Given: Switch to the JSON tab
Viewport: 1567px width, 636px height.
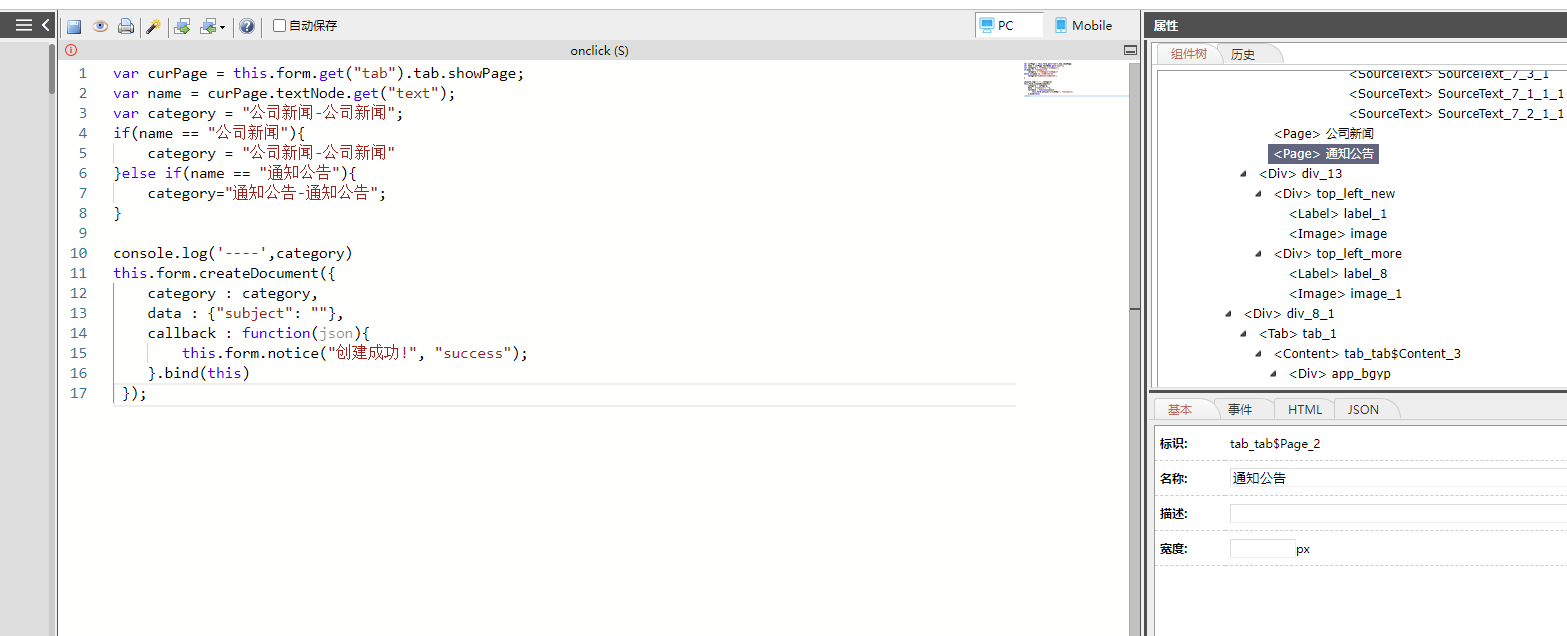Looking at the screenshot, I should [x=1363, y=409].
